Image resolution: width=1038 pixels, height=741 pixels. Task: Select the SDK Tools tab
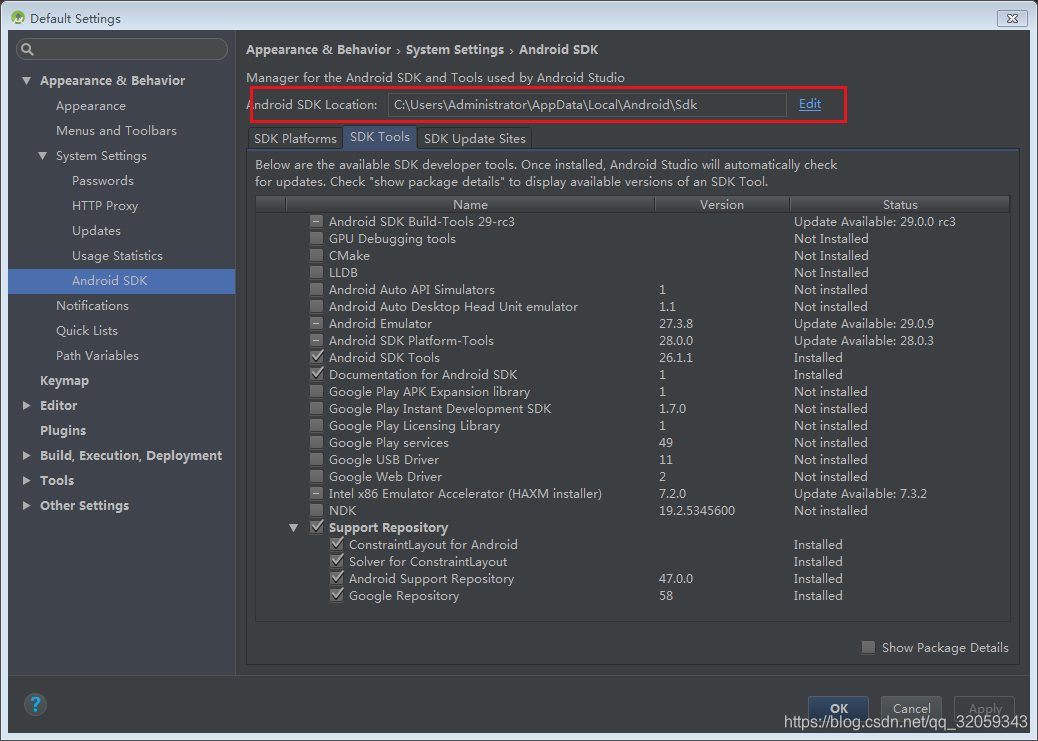380,137
